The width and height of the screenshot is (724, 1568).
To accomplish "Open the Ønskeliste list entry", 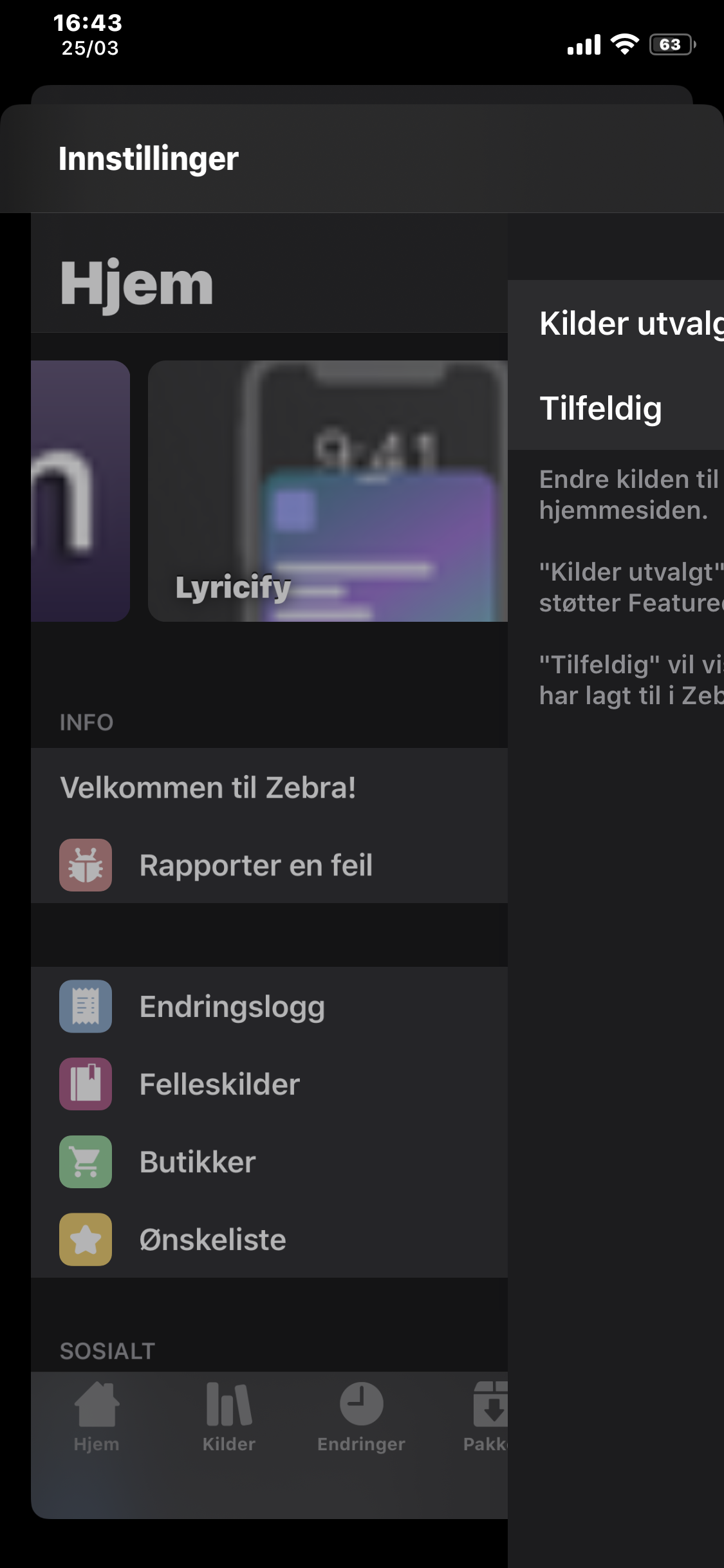I will pyautogui.click(x=269, y=1240).
